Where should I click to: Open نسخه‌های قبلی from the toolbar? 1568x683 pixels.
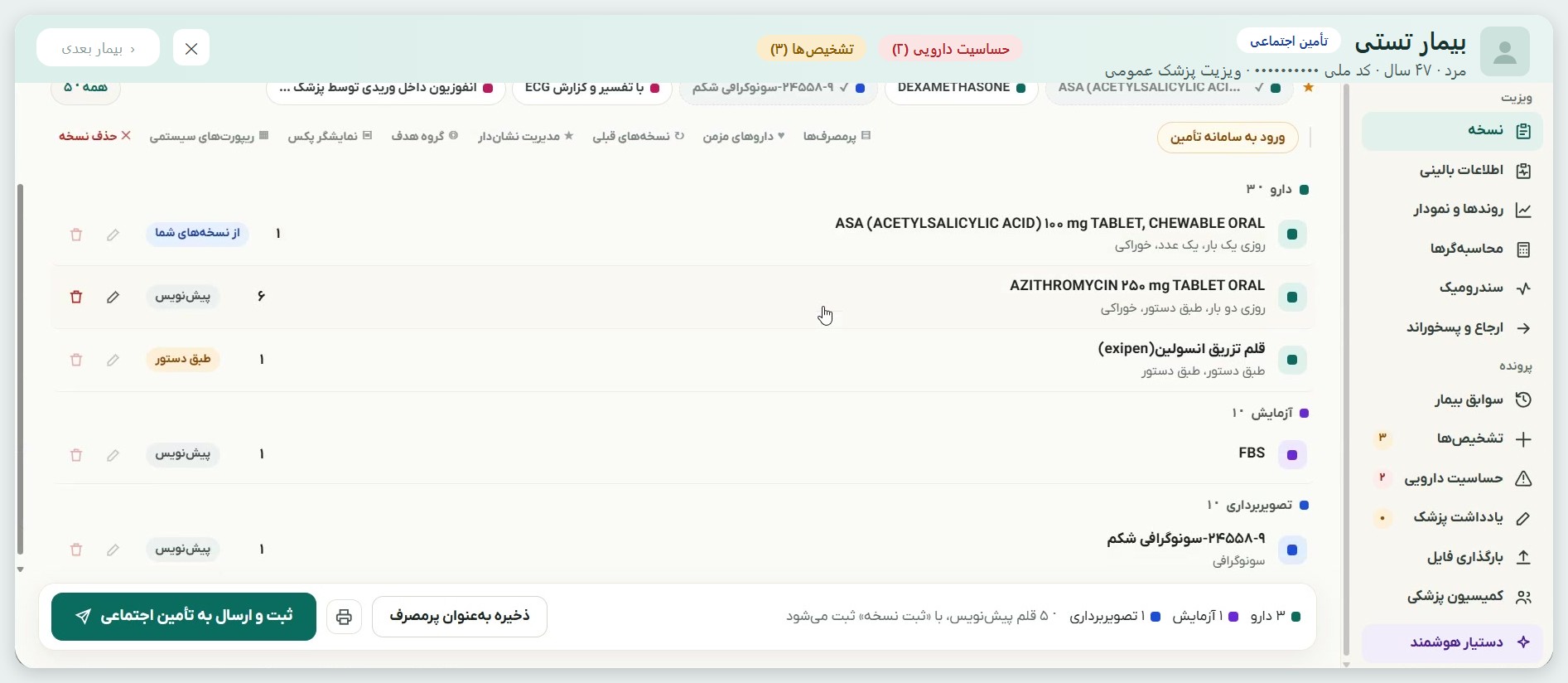pyautogui.click(x=638, y=136)
